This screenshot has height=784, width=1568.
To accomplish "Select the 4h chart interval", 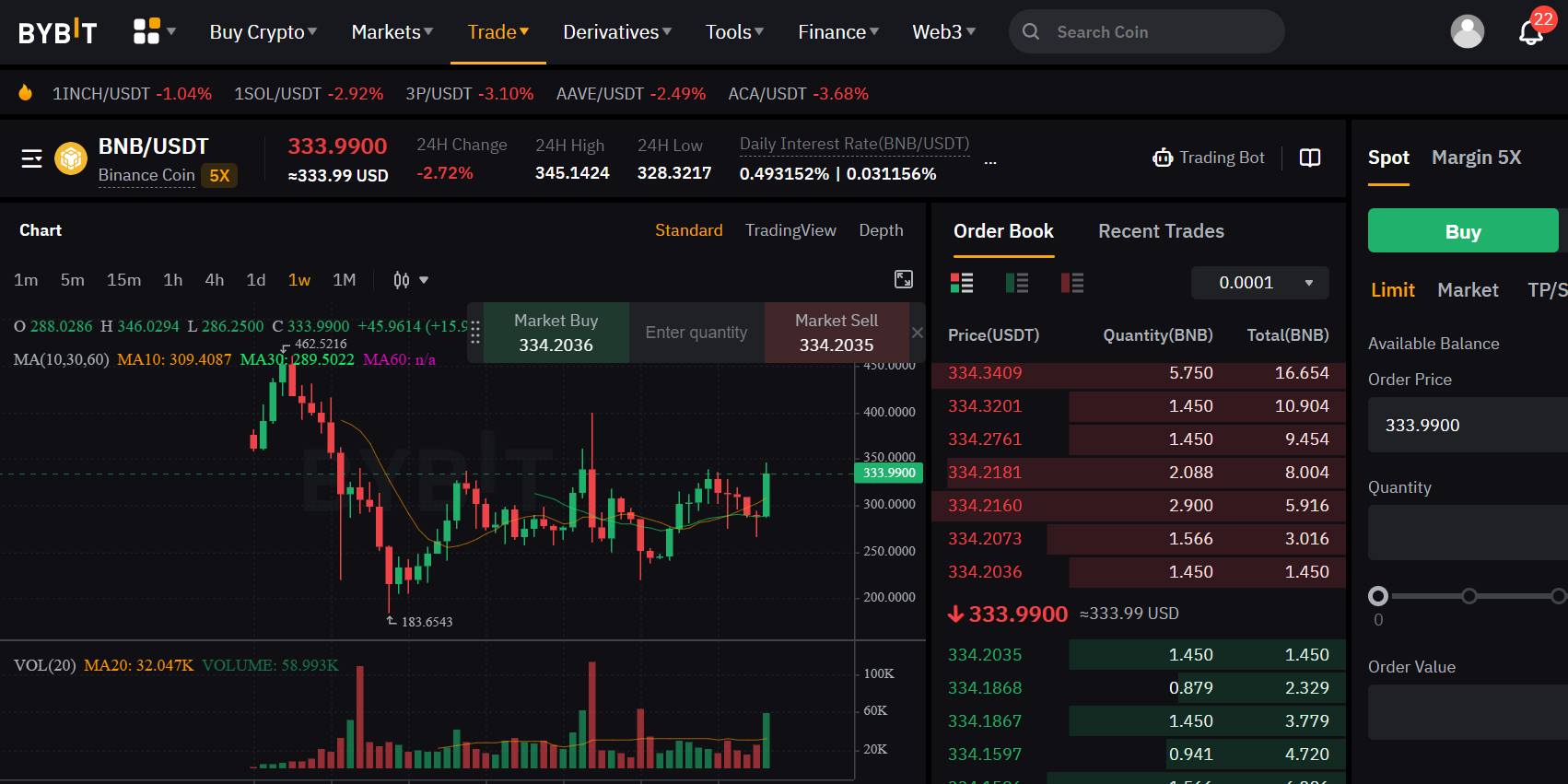I will [x=215, y=280].
